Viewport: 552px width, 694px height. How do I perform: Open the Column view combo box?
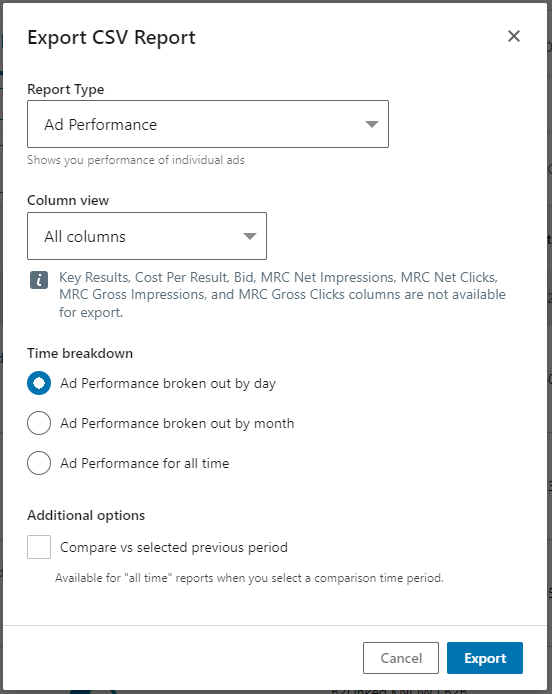coord(147,236)
